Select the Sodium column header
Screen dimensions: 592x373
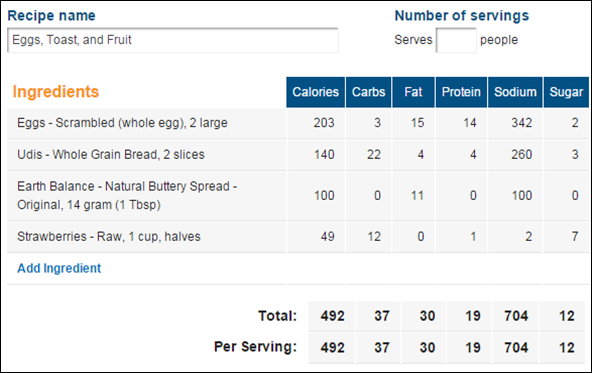[515, 92]
